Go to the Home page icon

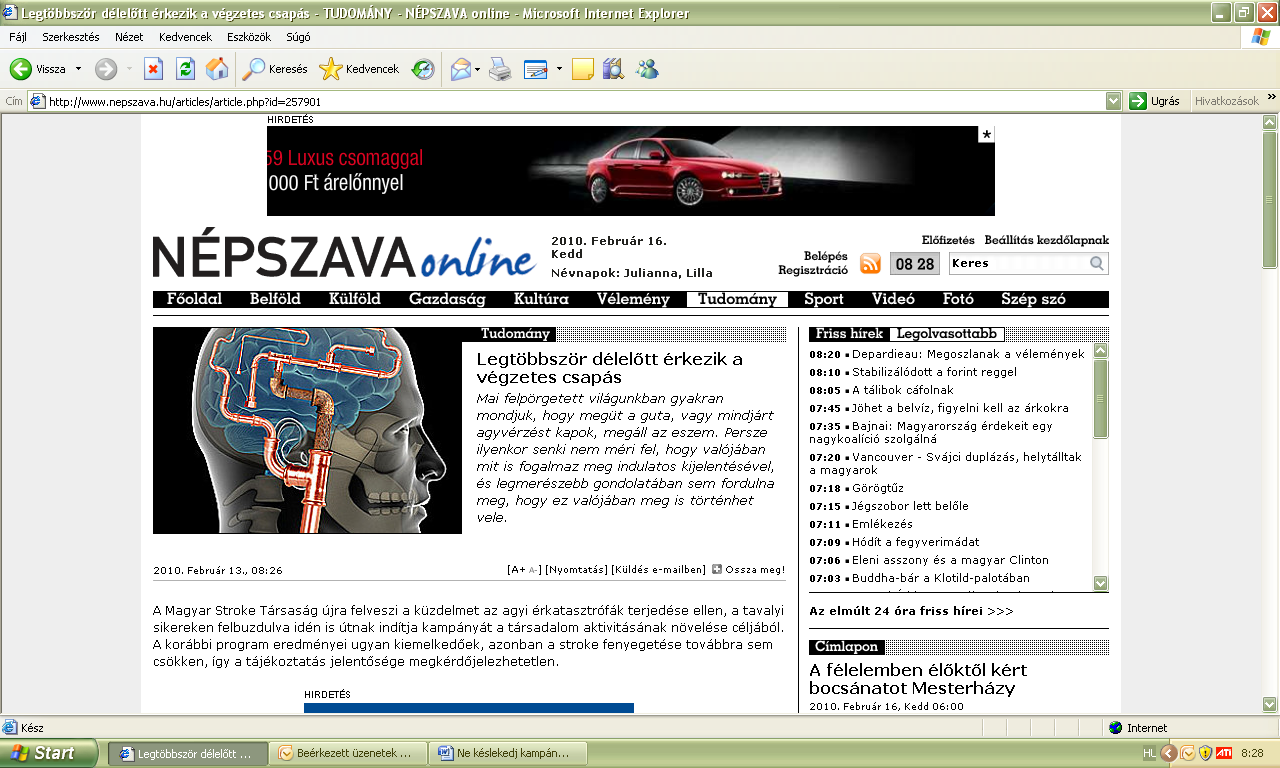pyautogui.click(x=216, y=69)
